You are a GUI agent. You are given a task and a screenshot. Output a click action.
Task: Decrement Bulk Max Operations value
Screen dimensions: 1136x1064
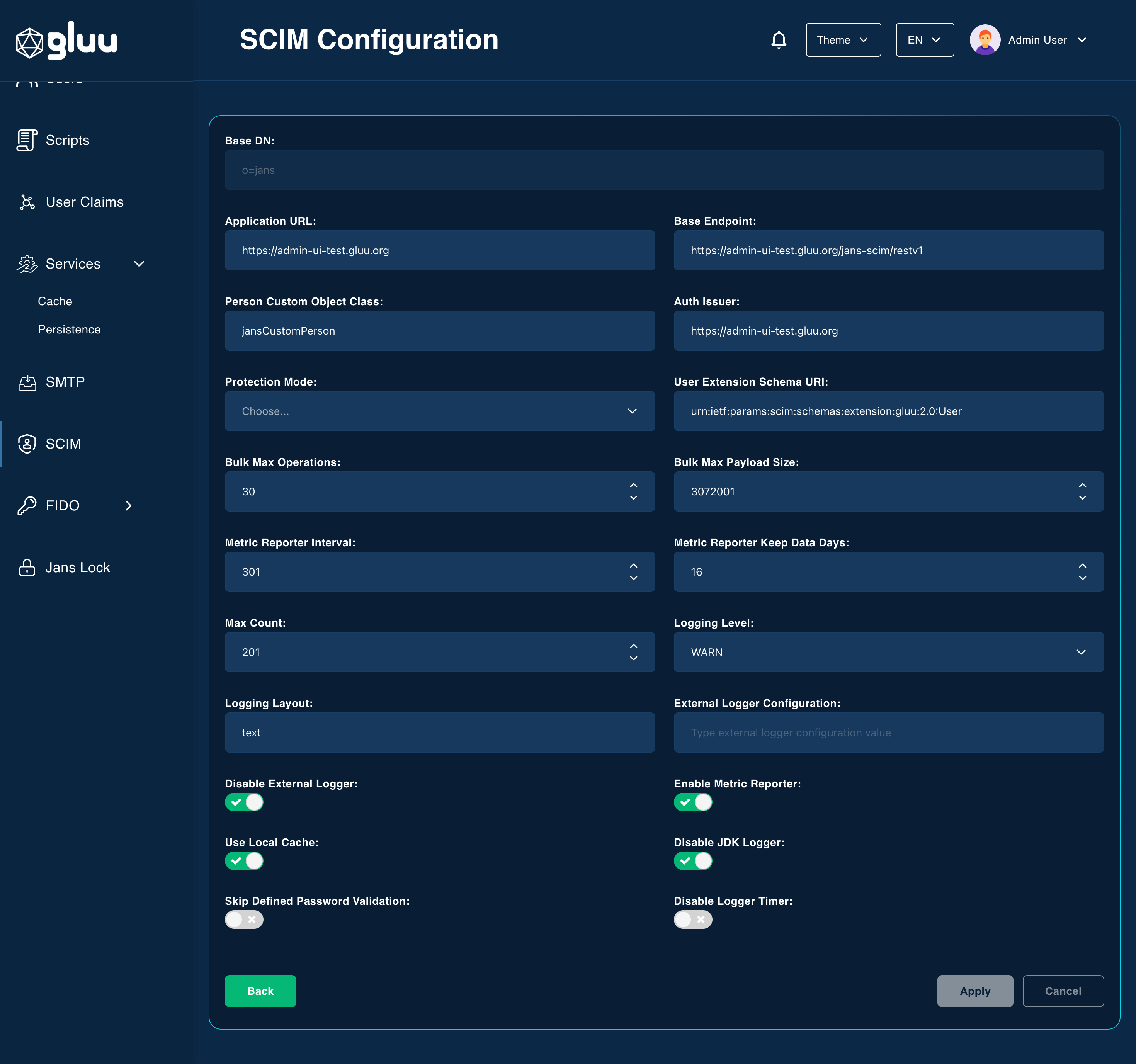(633, 498)
